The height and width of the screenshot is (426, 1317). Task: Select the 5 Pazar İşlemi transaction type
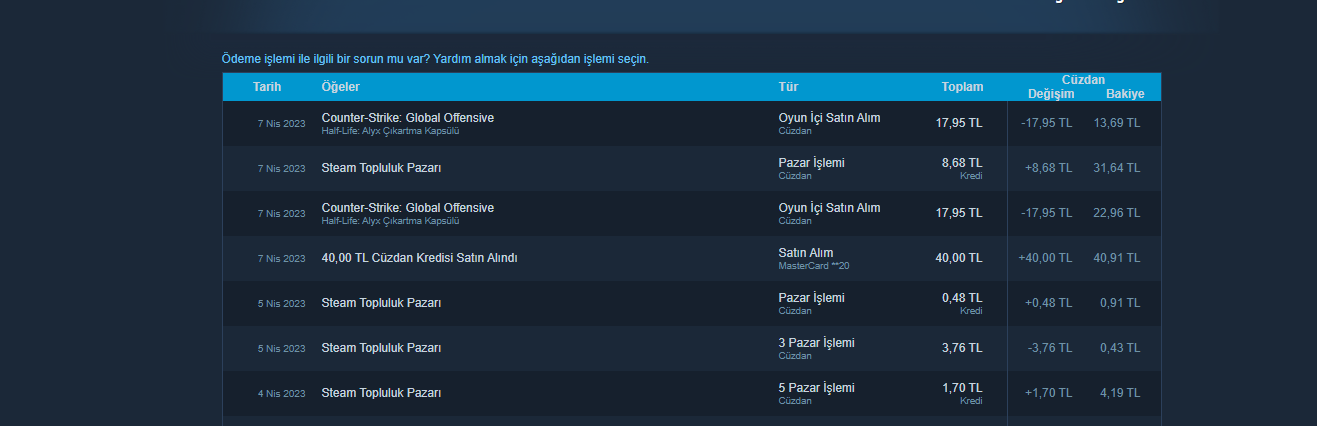pyautogui.click(x=816, y=388)
